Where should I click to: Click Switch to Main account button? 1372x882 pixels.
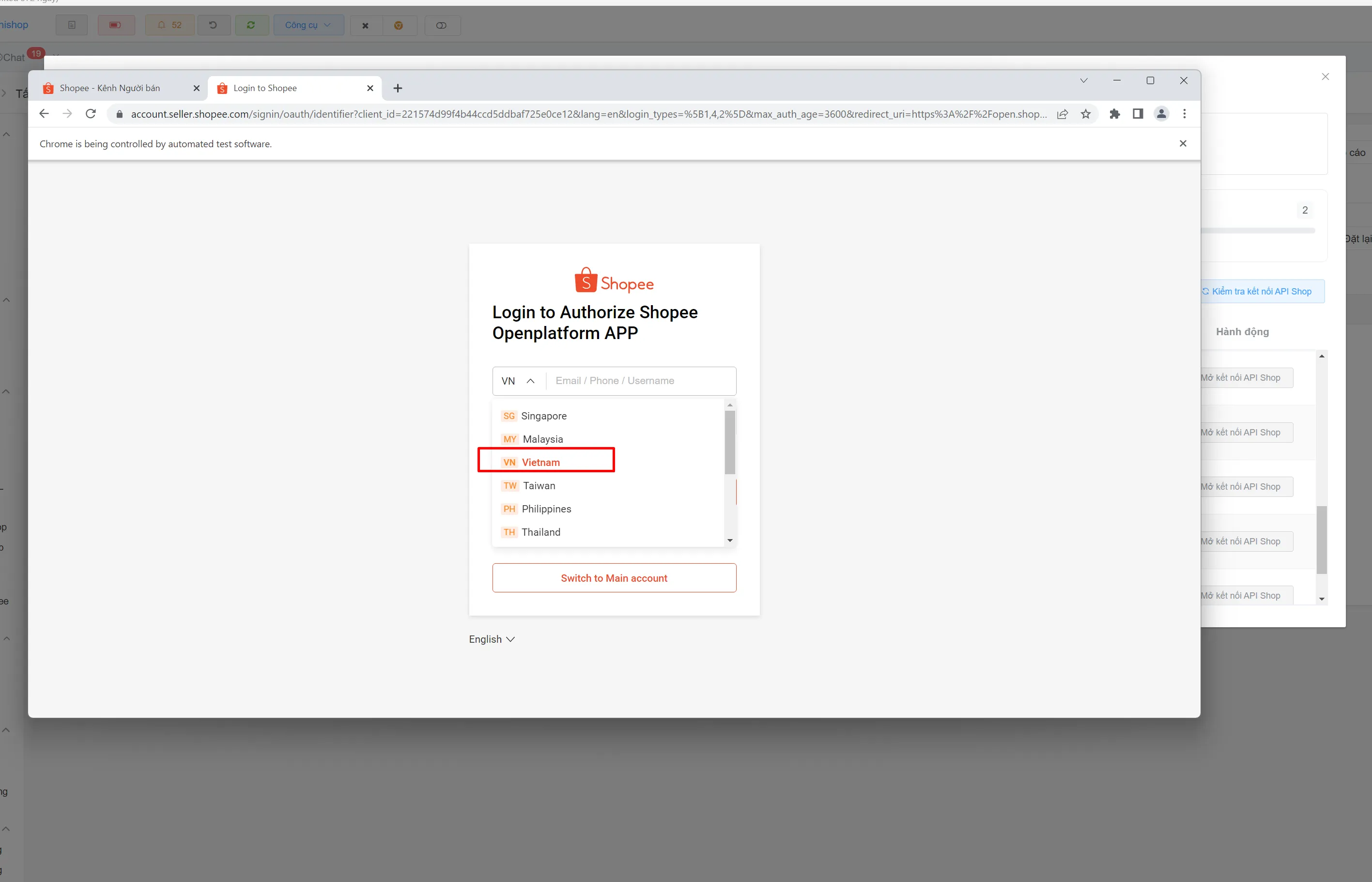[x=614, y=578]
